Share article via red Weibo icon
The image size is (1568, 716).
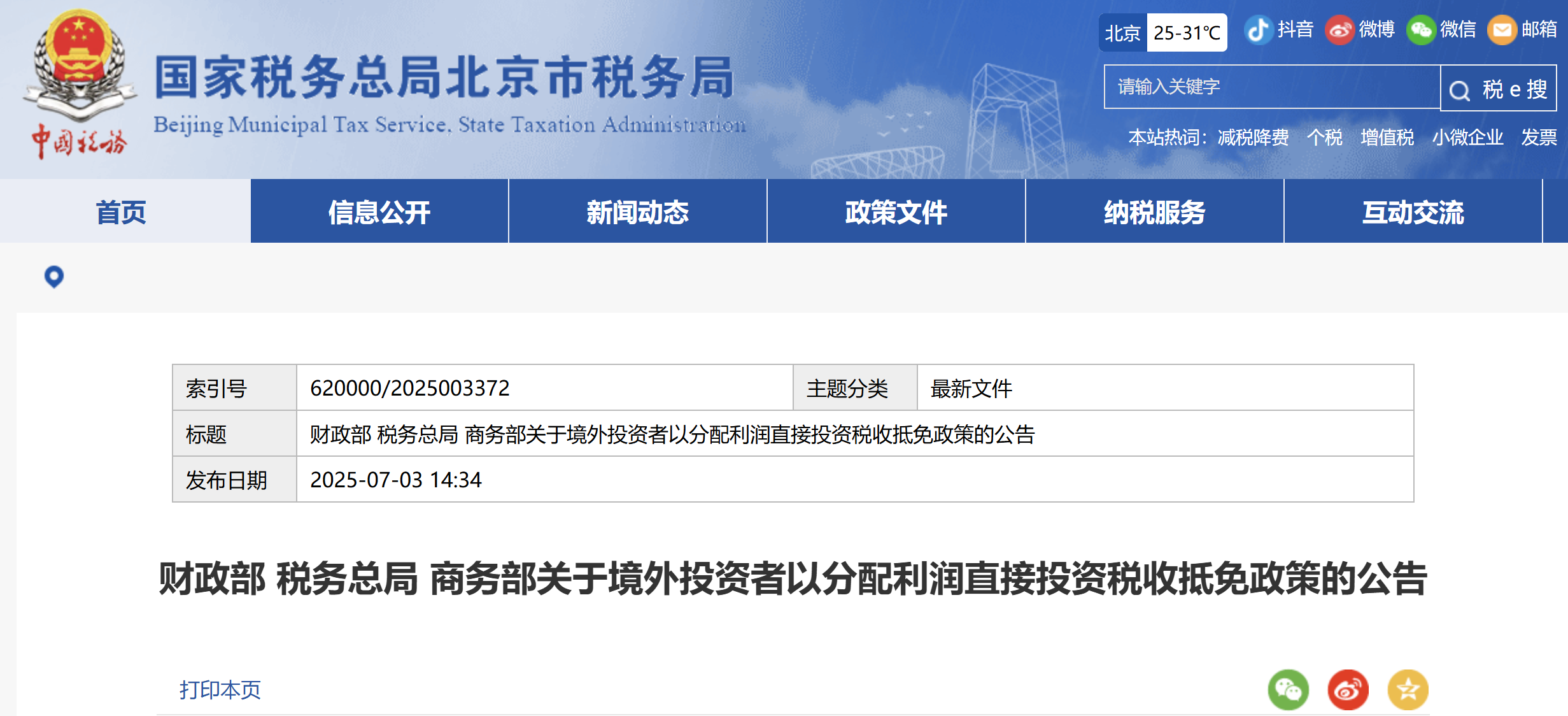[1348, 689]
